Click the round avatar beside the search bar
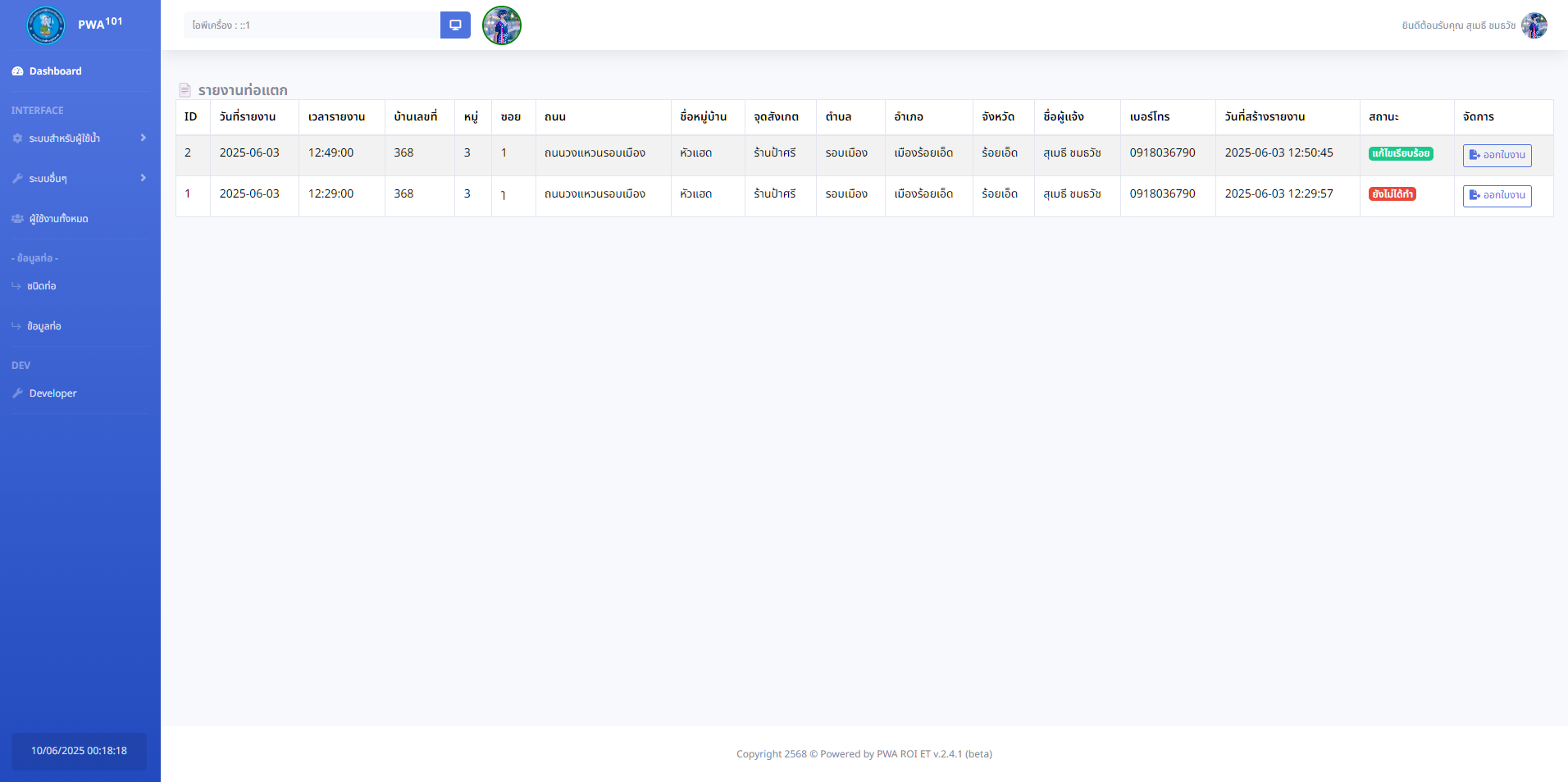The image size is (1568, 782). point(502,25)
